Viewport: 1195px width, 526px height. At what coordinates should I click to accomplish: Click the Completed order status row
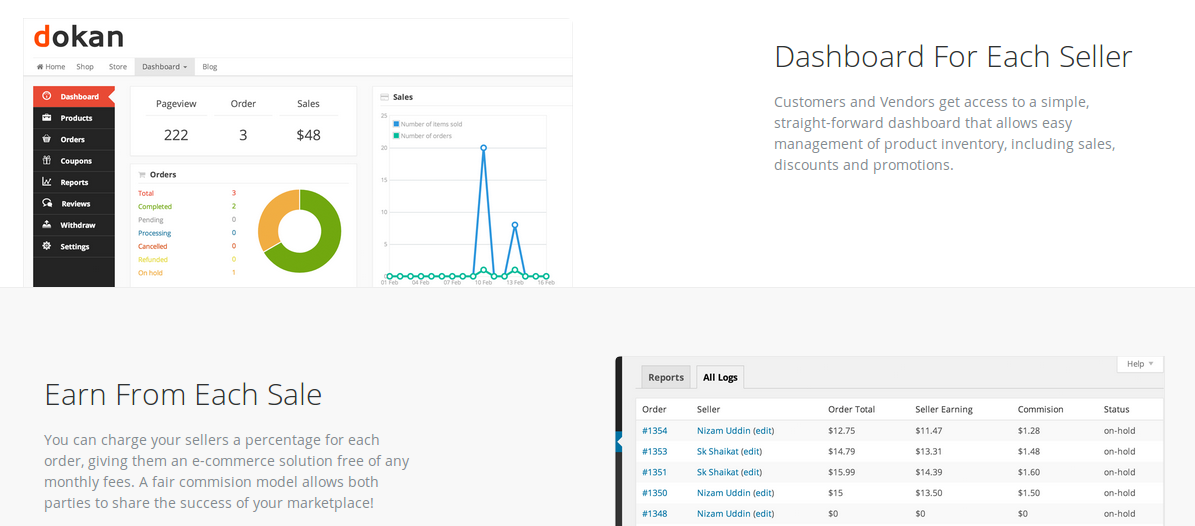187,207
